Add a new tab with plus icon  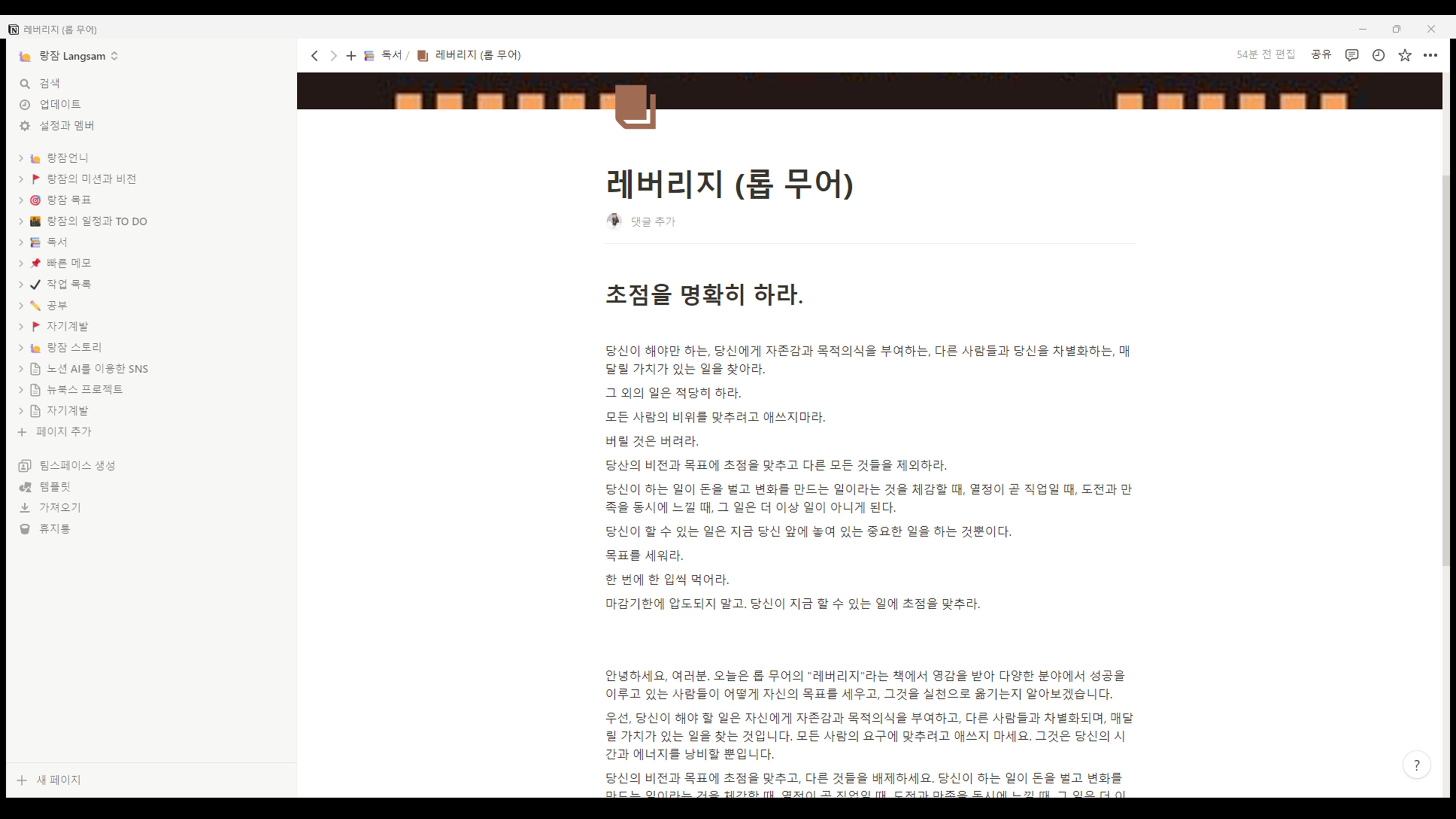[351, 55]
